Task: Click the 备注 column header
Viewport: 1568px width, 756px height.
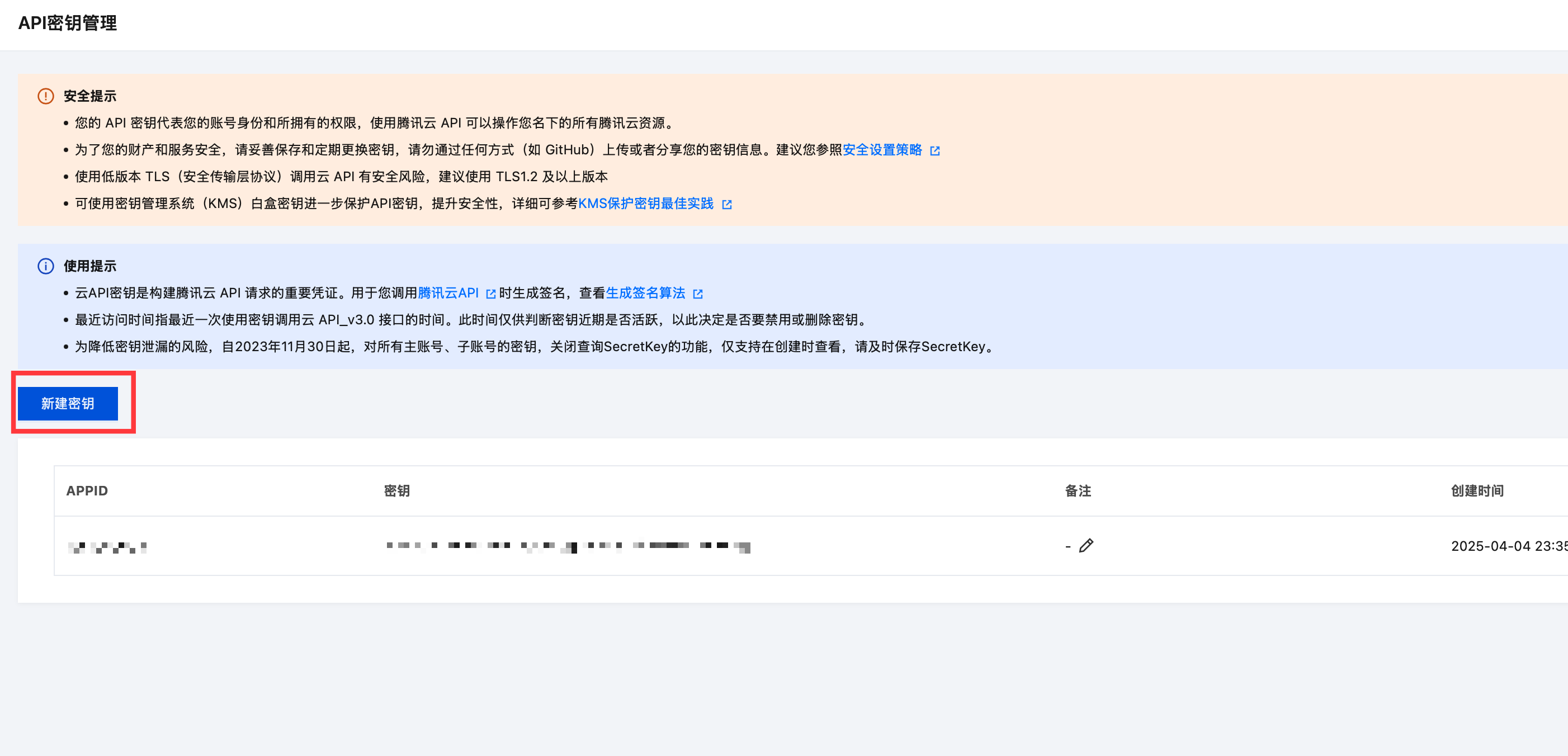Action: (1078, 490)
